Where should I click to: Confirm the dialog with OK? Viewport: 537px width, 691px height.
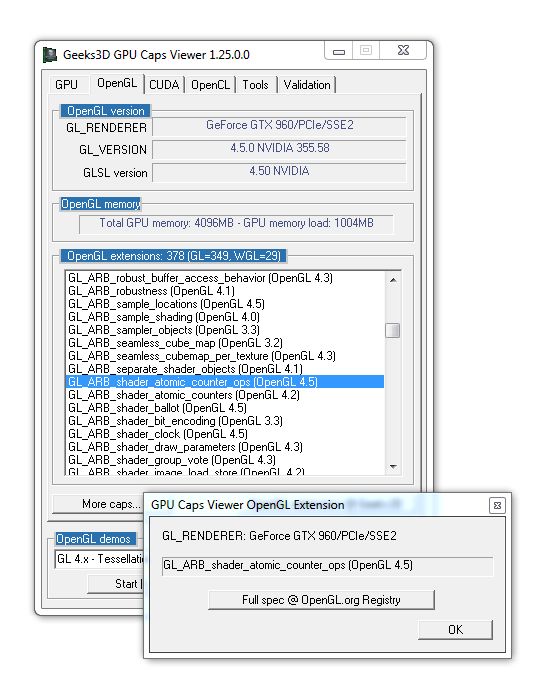[x=455, y=629]
